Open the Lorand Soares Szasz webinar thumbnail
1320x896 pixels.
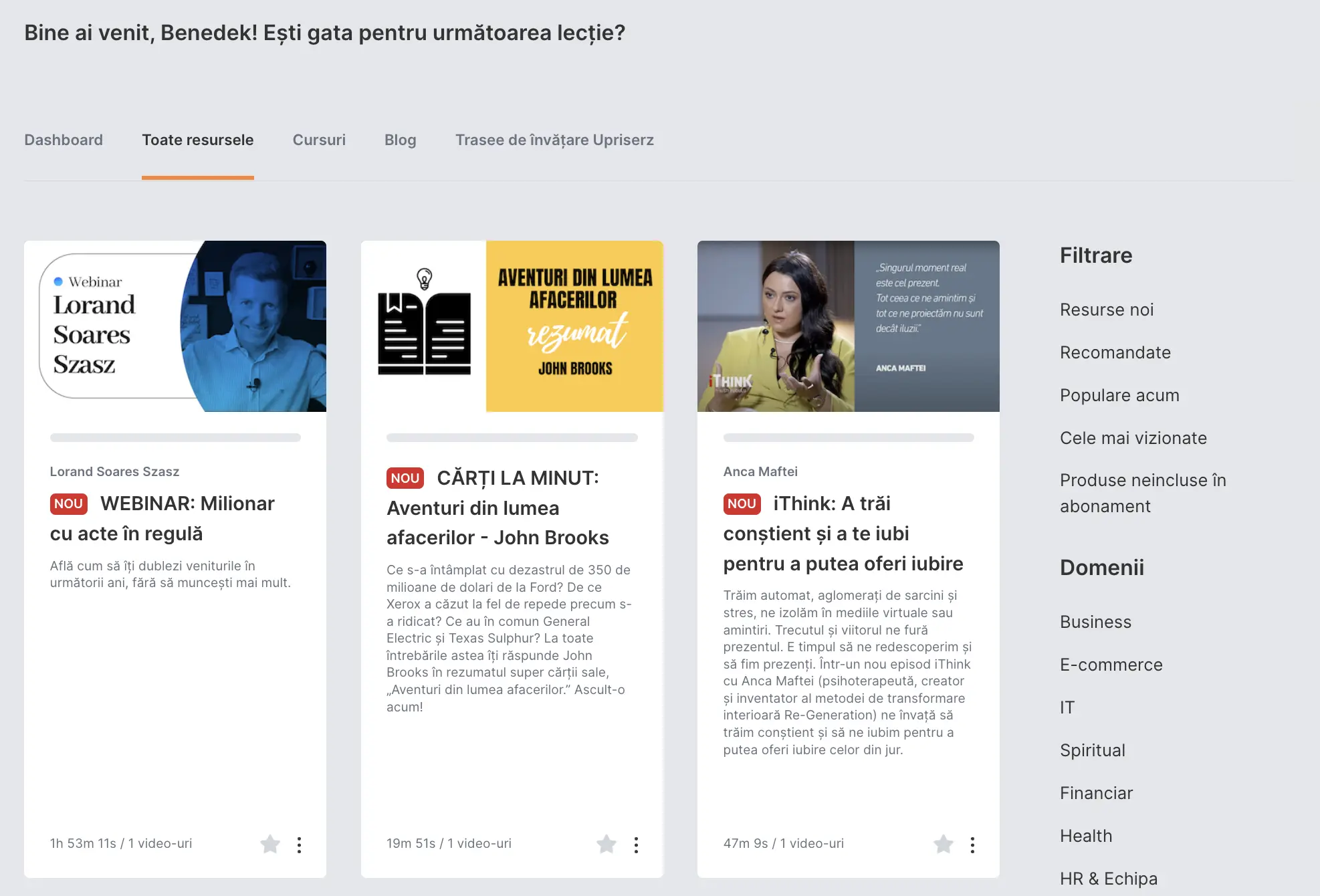click(x=175, y=326)
